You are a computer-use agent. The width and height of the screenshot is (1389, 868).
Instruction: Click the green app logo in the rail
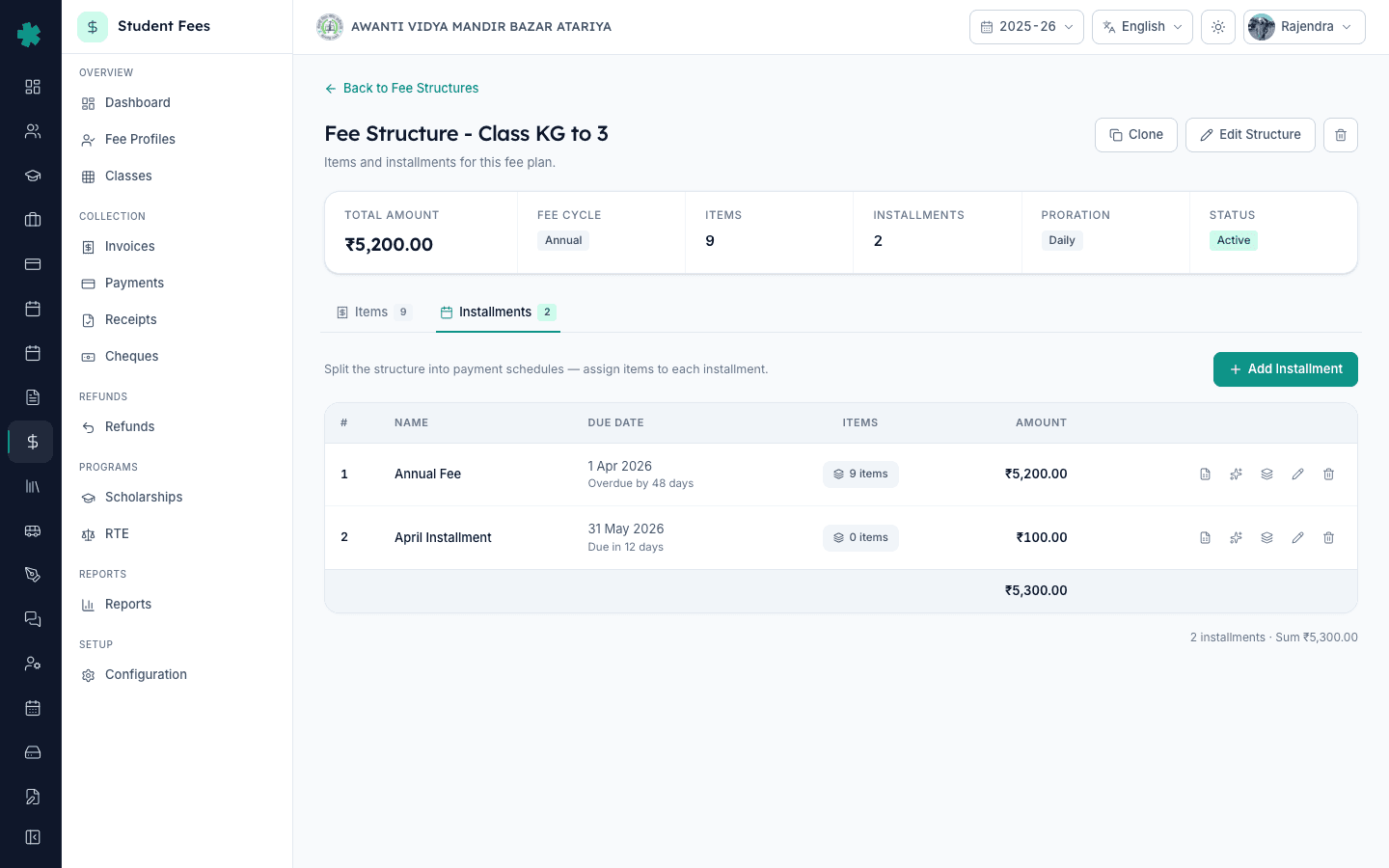[x=30, y=35]
